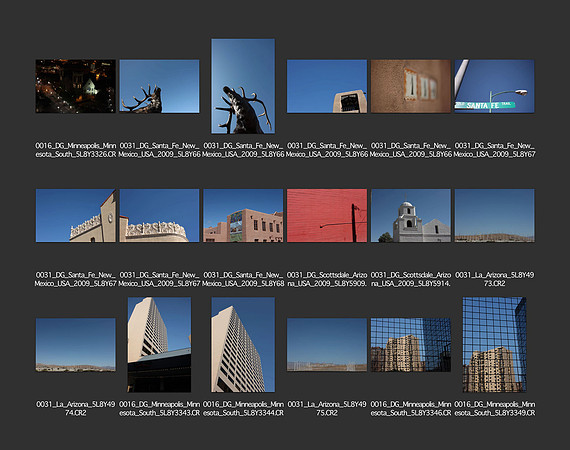Click the Santa Fe filename ending 5L8Y68
Screen dimensions: 570x450
243,279
